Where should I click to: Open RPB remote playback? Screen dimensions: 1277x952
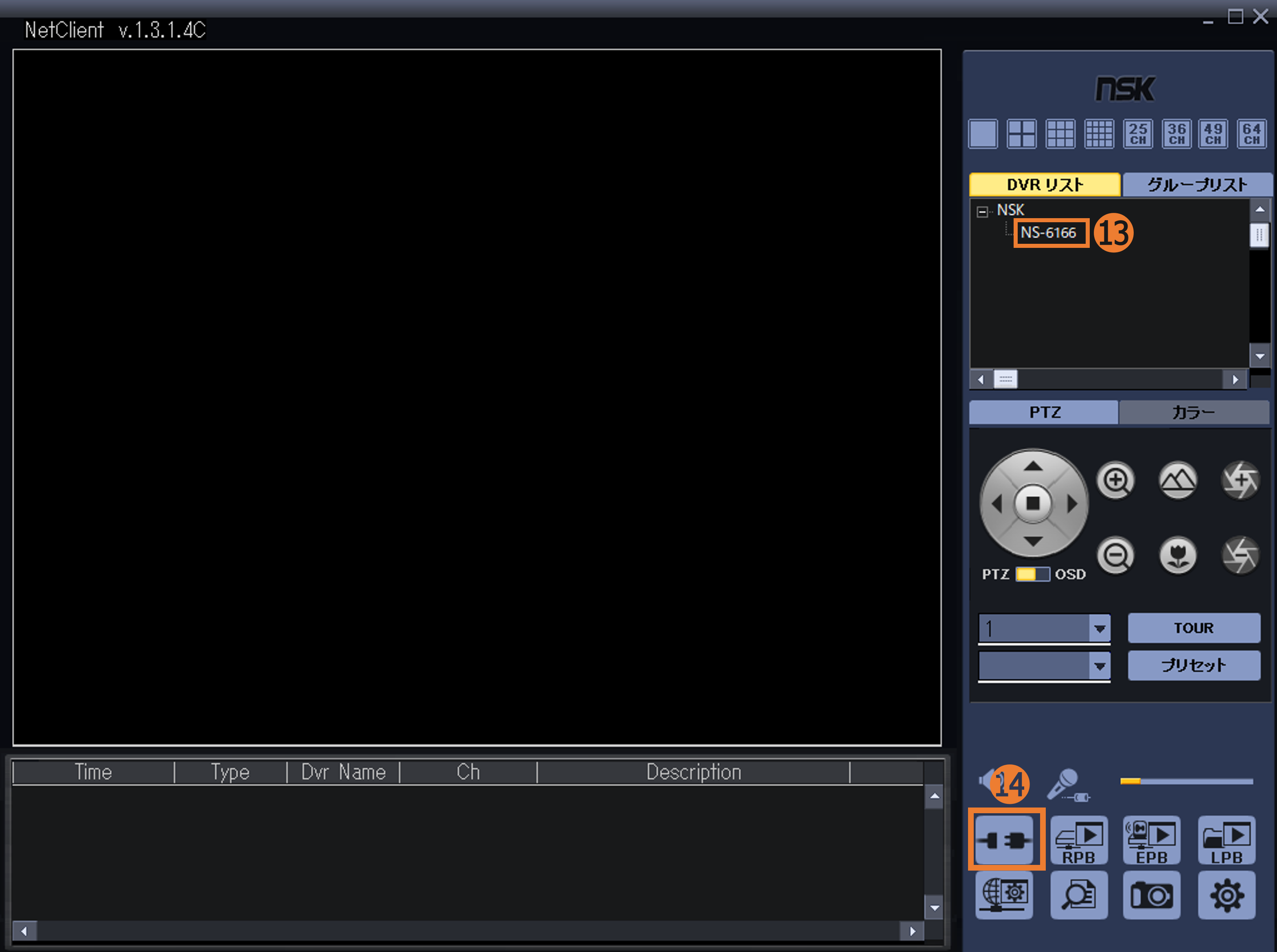click(x=1078, y=840)
